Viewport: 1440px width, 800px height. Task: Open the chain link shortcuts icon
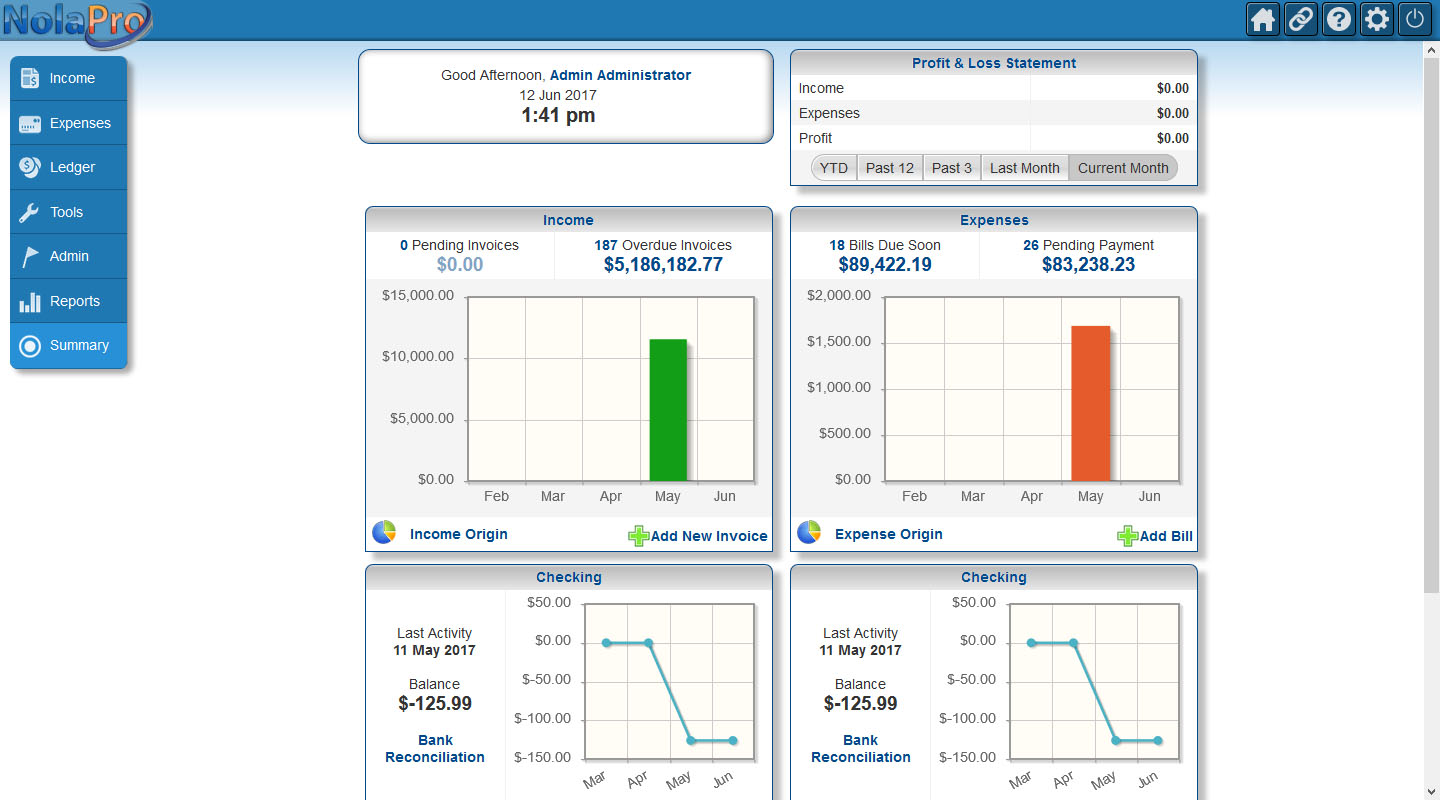1301,20
